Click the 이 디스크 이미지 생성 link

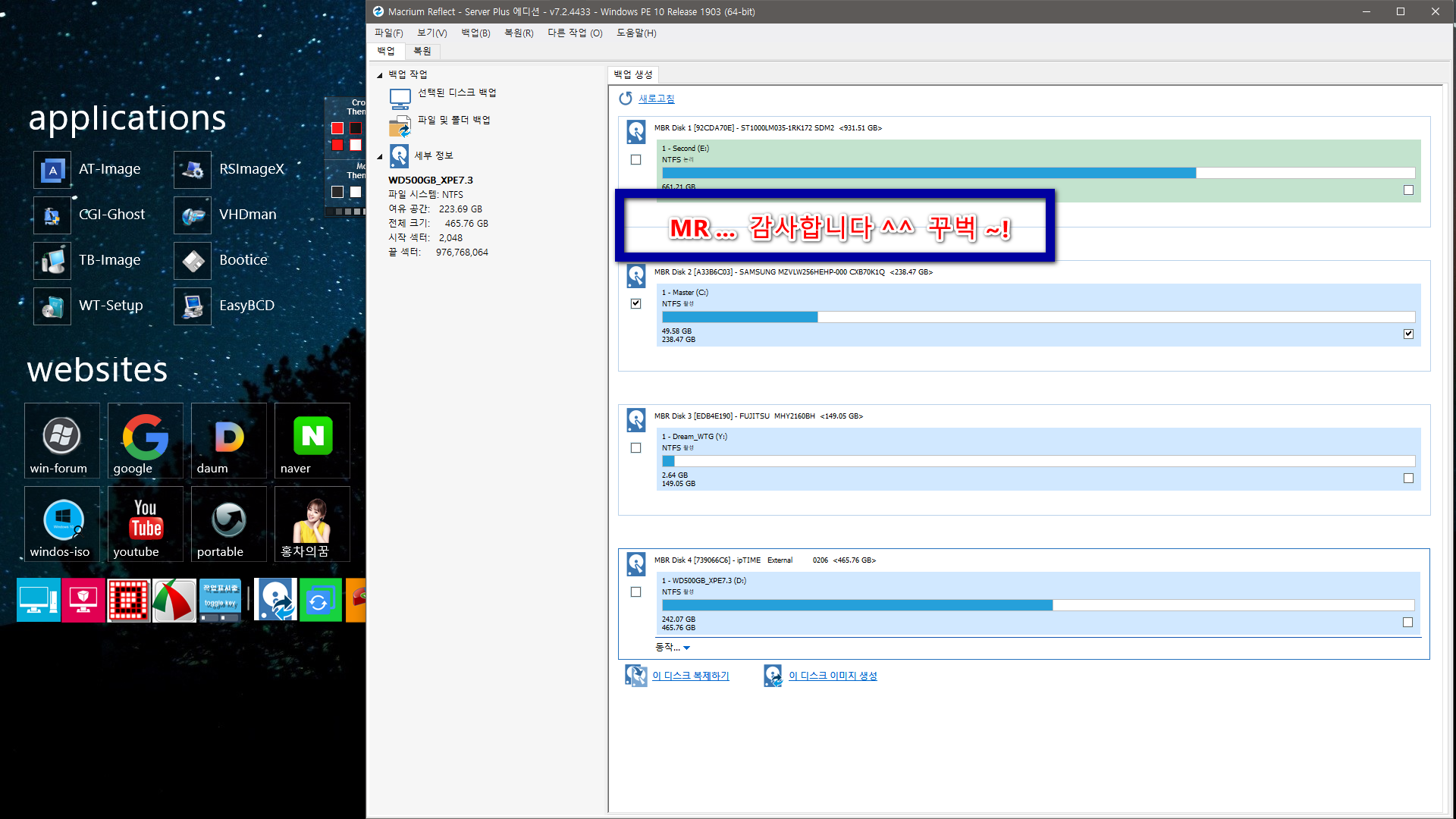click(833, 676)
